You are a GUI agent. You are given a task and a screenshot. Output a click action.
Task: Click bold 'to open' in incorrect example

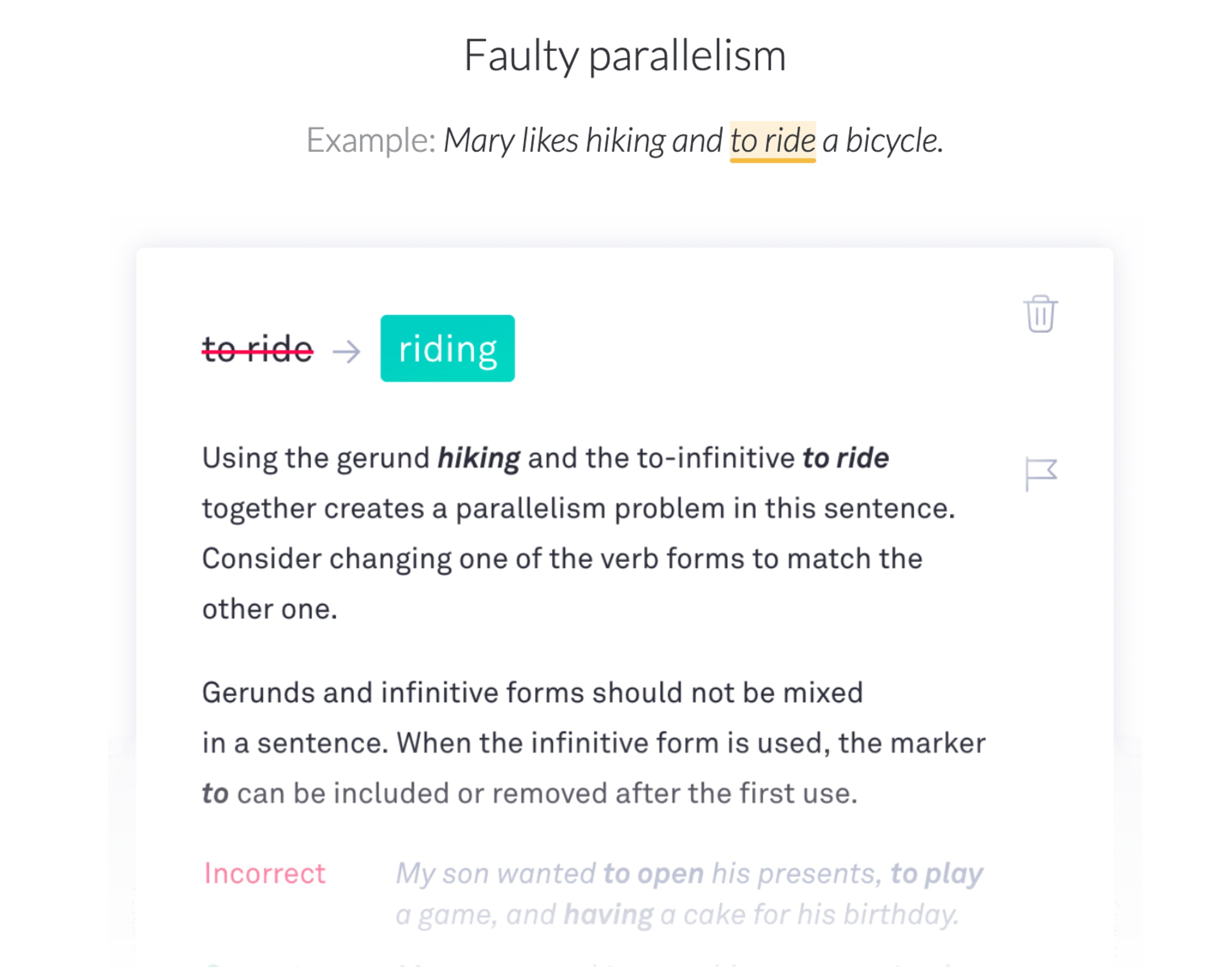point(653,873)
